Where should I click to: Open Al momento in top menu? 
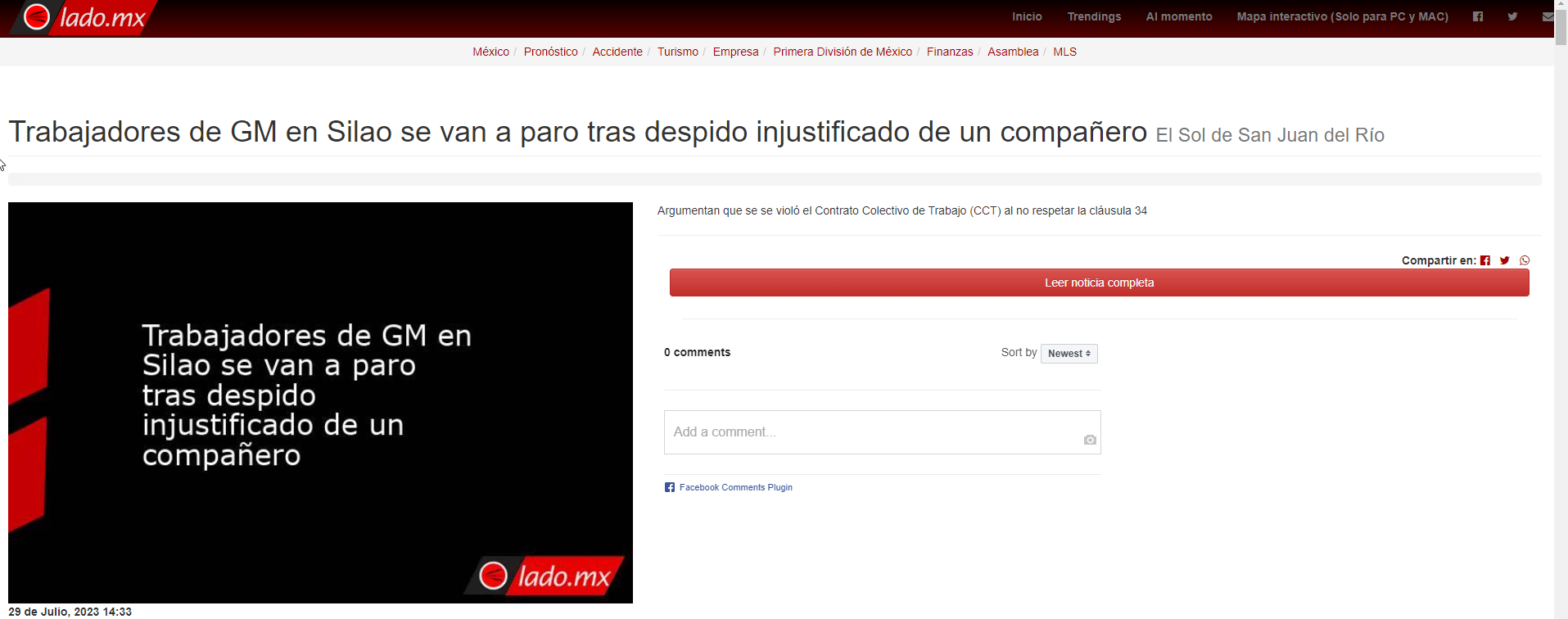1179,16
